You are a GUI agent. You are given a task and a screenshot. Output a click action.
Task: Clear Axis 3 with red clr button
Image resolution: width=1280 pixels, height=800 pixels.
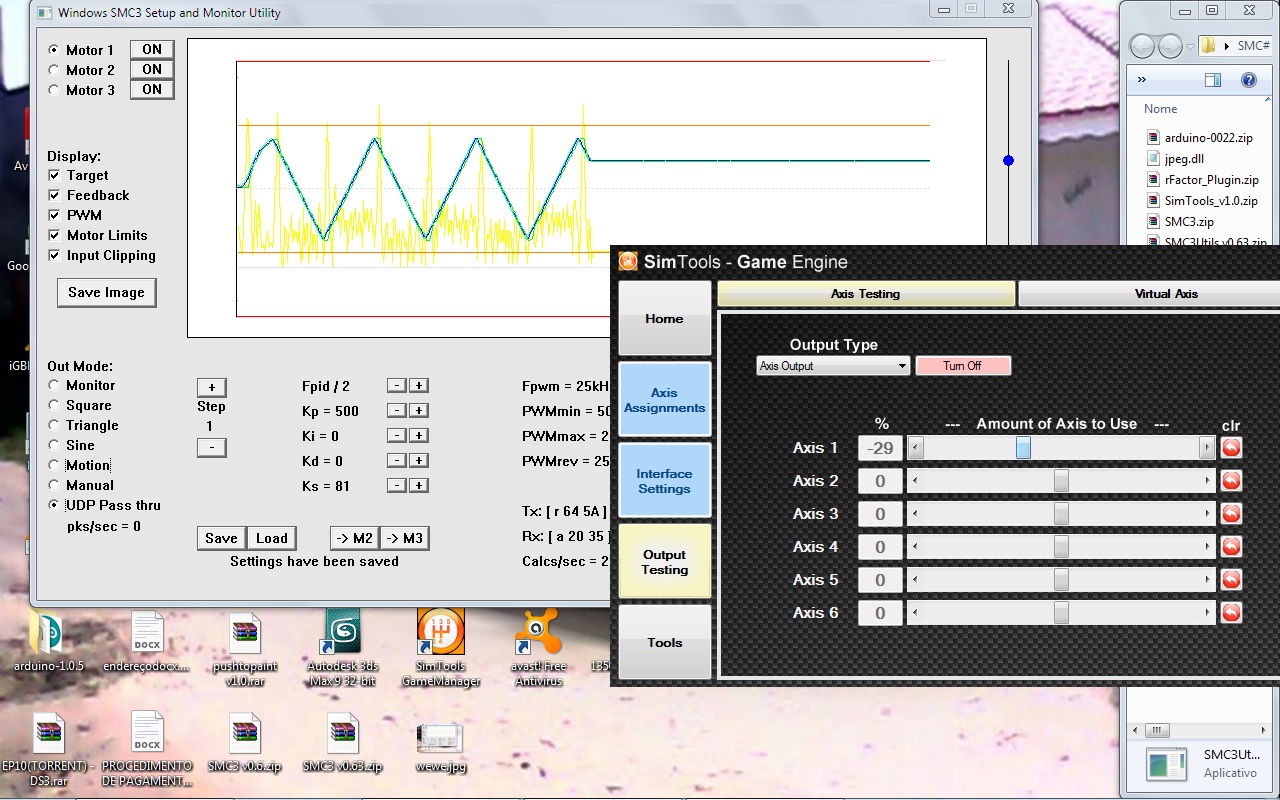[1231, 514]
